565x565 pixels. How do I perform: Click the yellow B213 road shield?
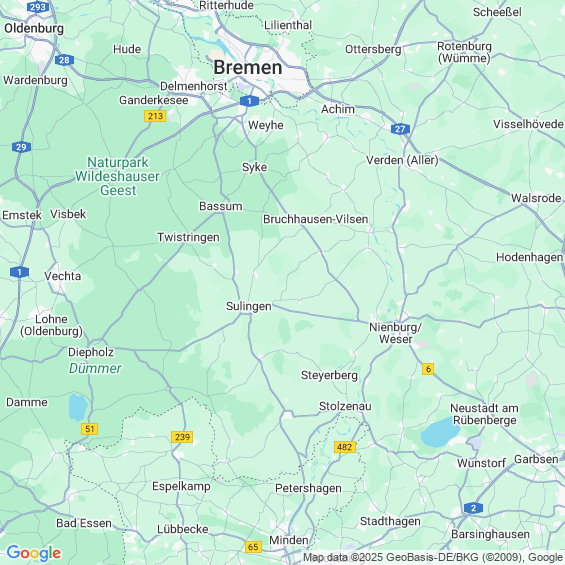[155, 116]
